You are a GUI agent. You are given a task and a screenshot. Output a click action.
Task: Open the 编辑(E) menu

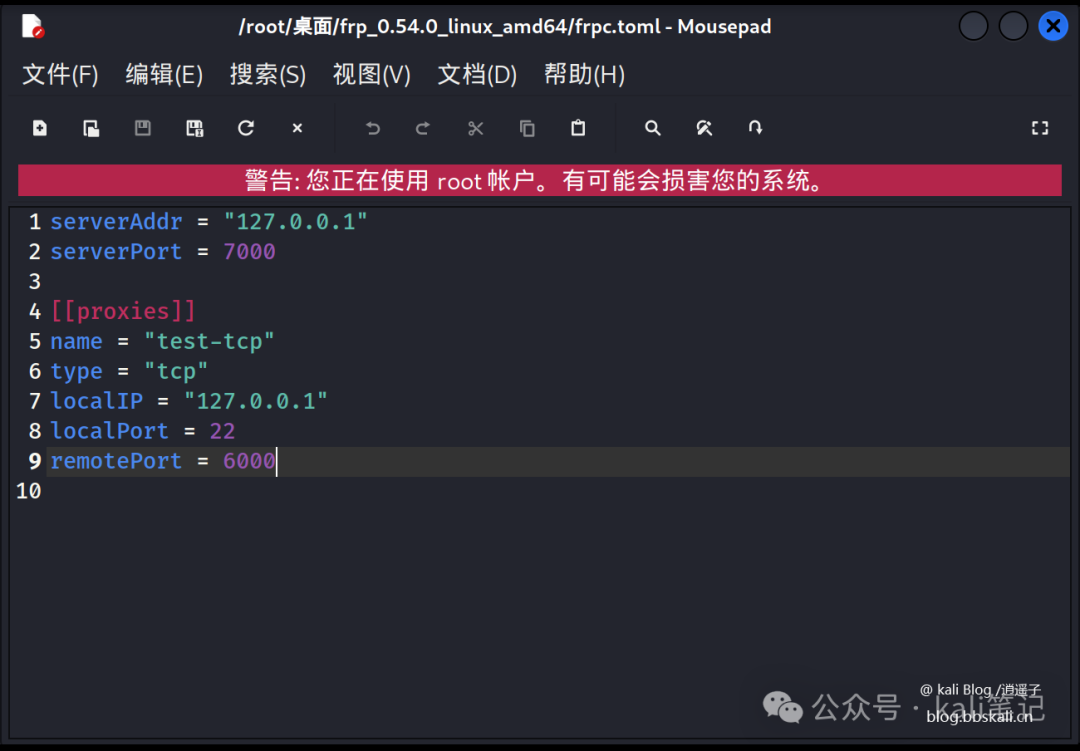point(164,74)
